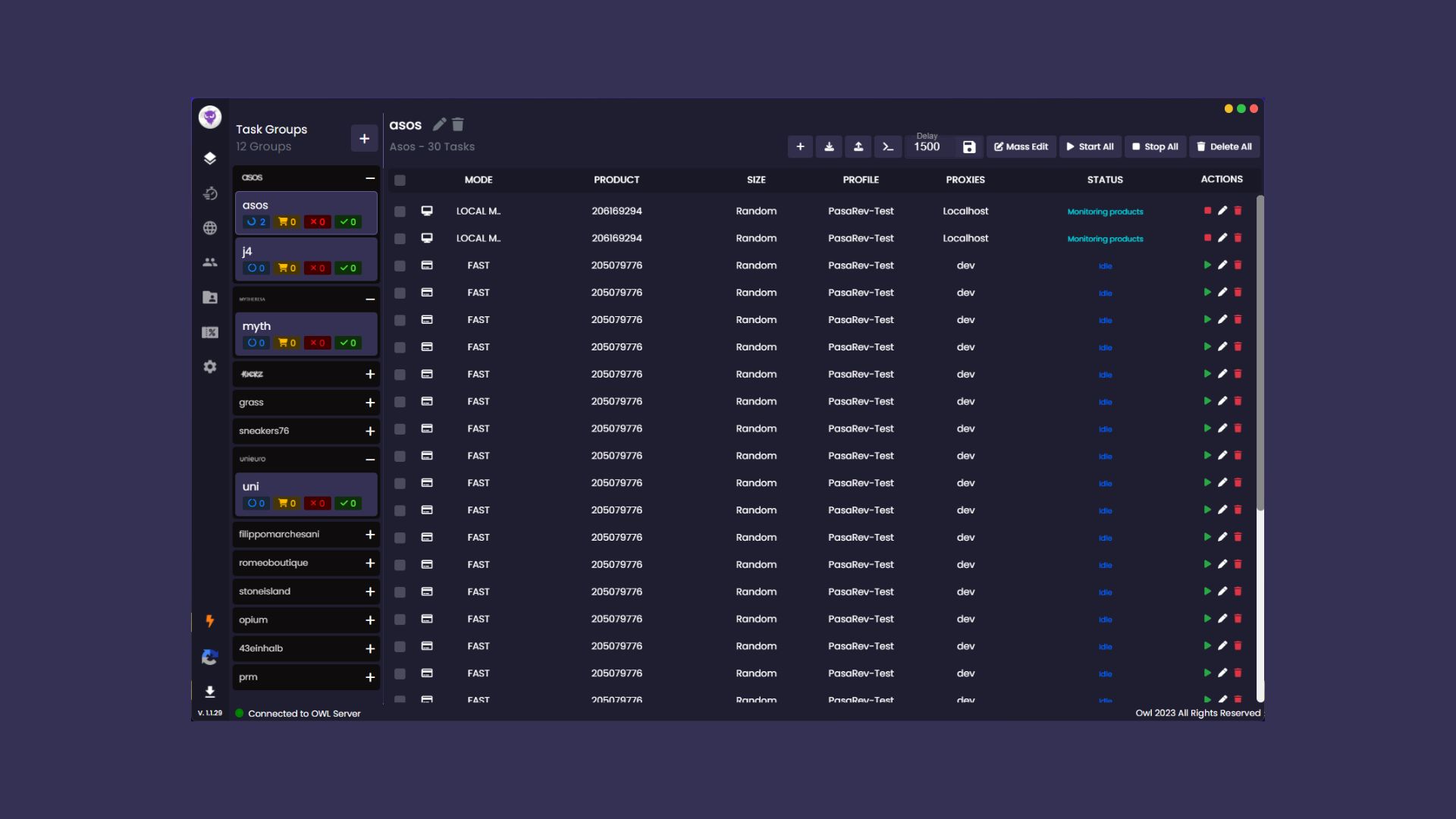Click the add task plus toolbar button
1456x819 pixels.
(x=800, y=147)
